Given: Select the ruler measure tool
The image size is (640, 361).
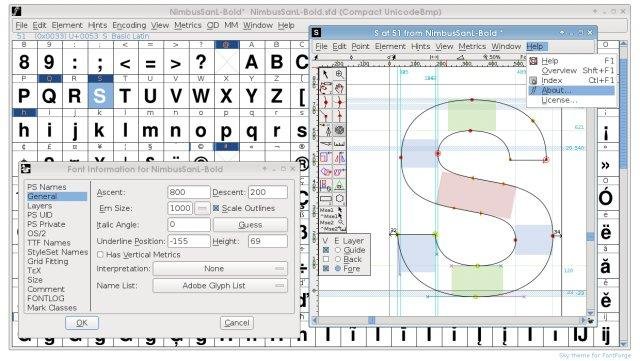Looking at the screenshot, I should (339, 144).
